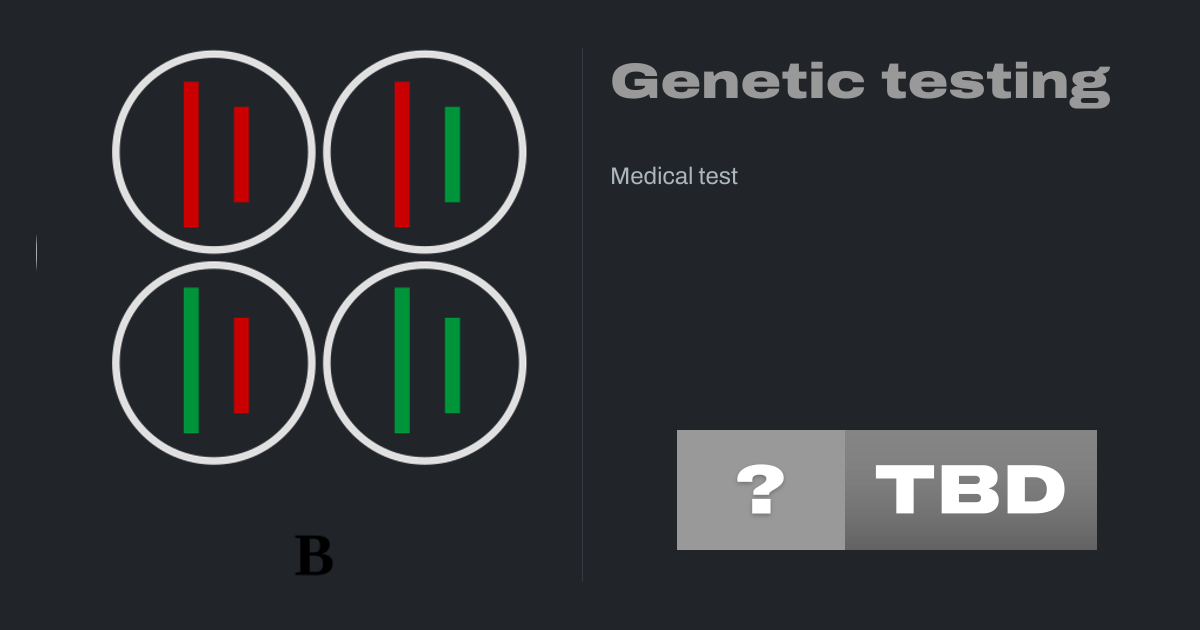This screenshot has height=630, width=1200.
Task: Click long red bar in top-right circle
Action: tap(402, 154)
